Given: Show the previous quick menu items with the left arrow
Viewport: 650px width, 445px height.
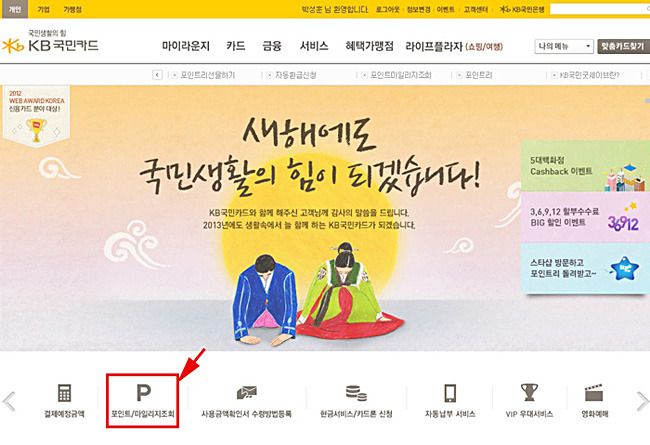Looking at the screenshot, I should (9, 401).
